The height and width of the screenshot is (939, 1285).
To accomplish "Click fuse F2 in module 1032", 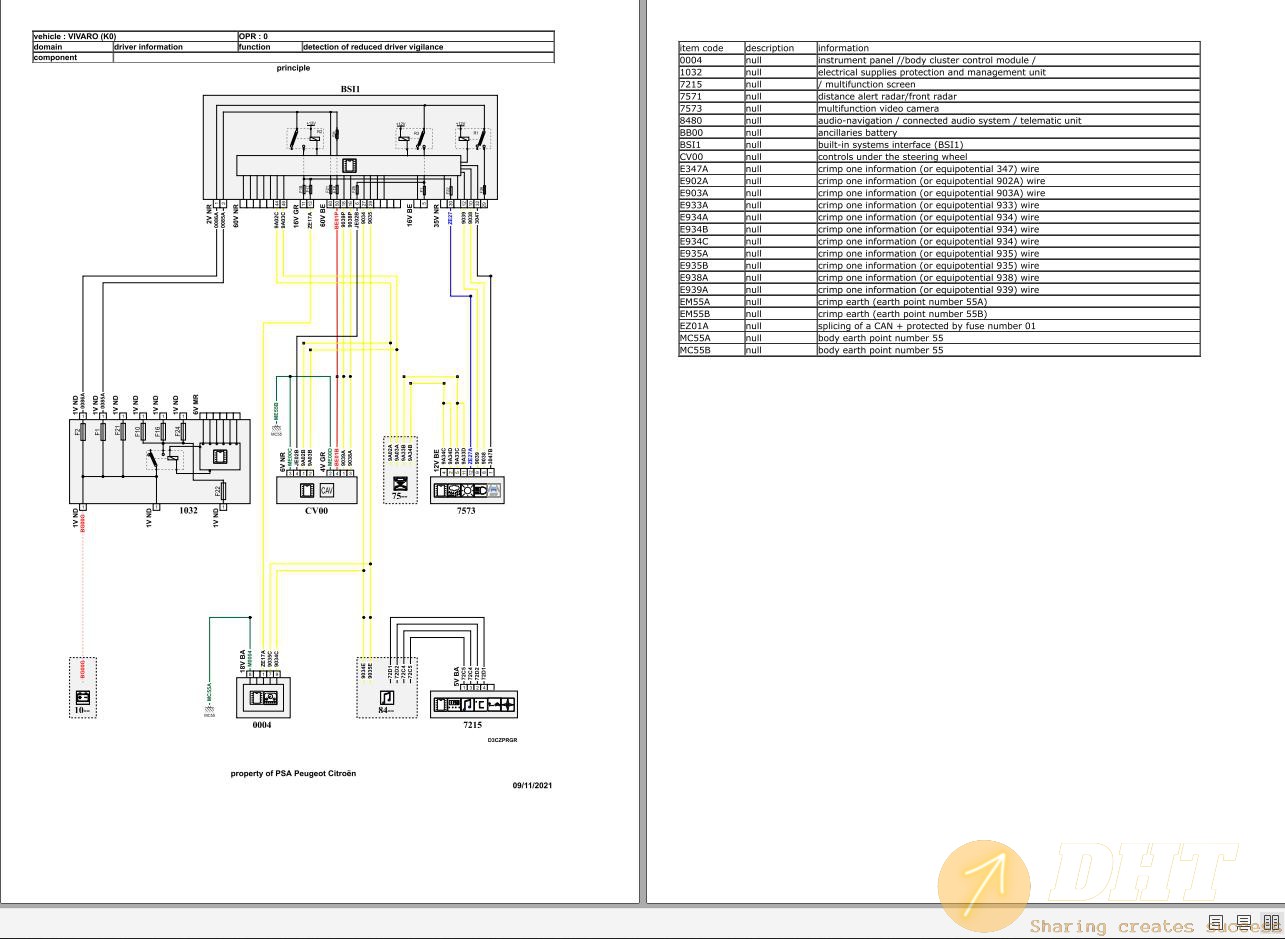I will click(82, 432).
